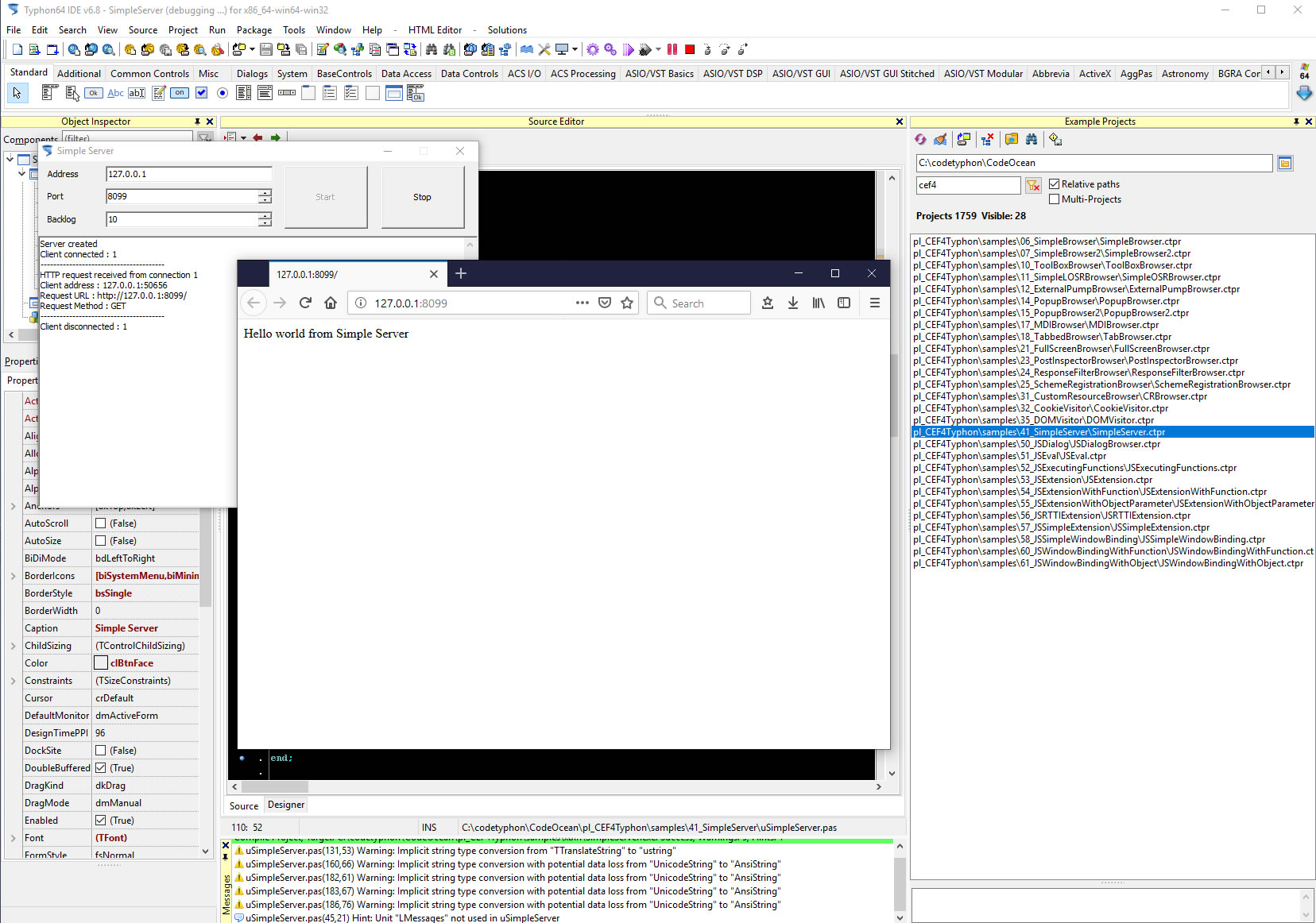Expand the Anchors property row
The width and height of the screenshot is (1316, 923).
14,506
